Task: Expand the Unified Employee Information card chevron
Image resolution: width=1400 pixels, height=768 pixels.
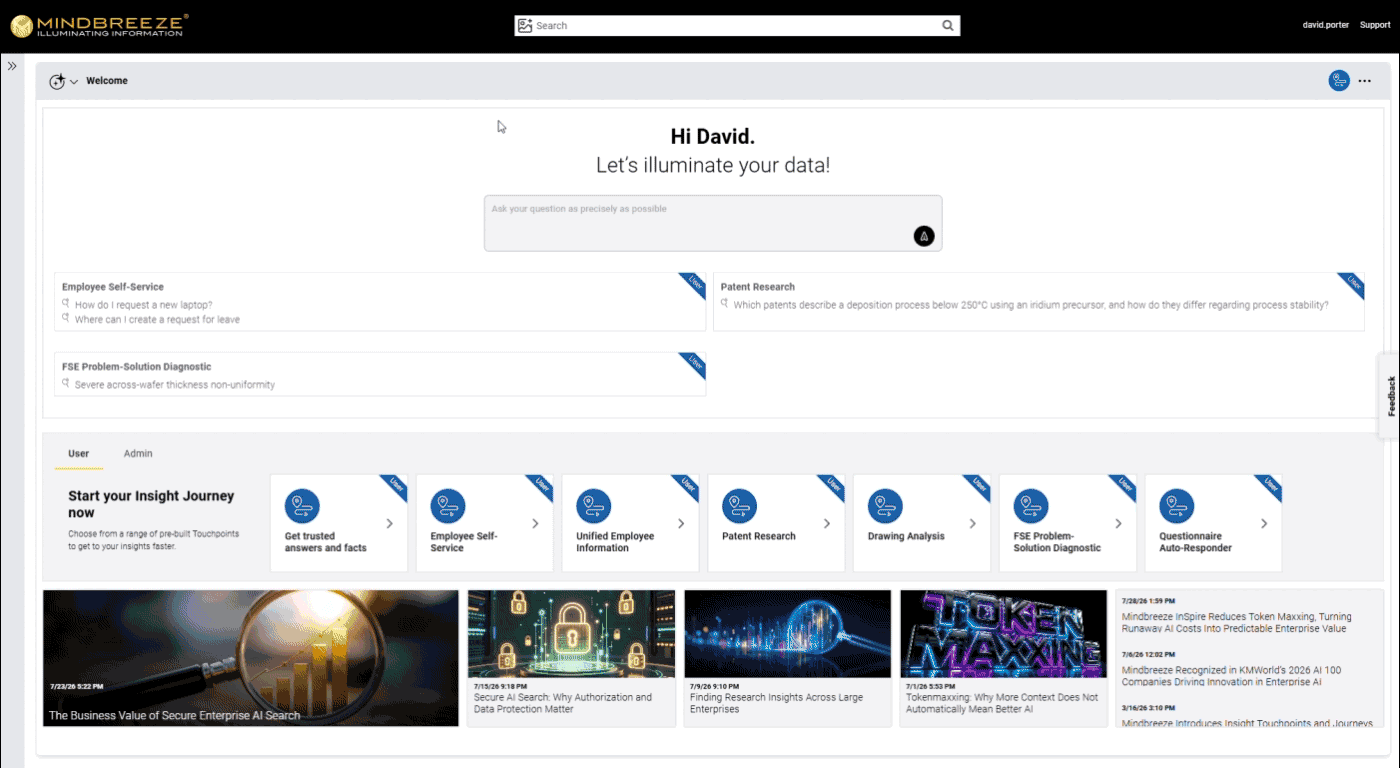Action: click(x=681, y=524)
